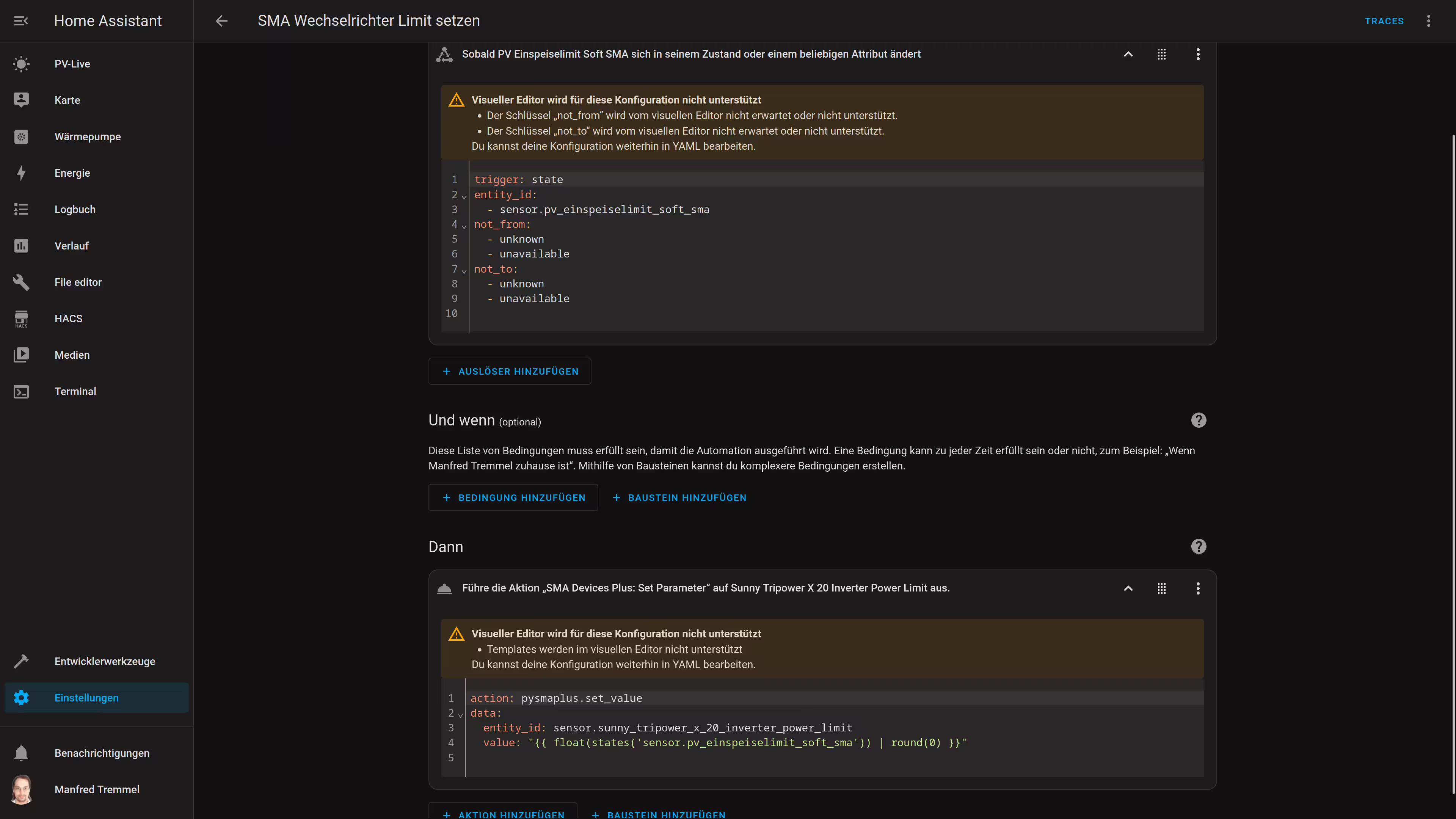Open the Logbuch menu item

click(x=97, y=209)
